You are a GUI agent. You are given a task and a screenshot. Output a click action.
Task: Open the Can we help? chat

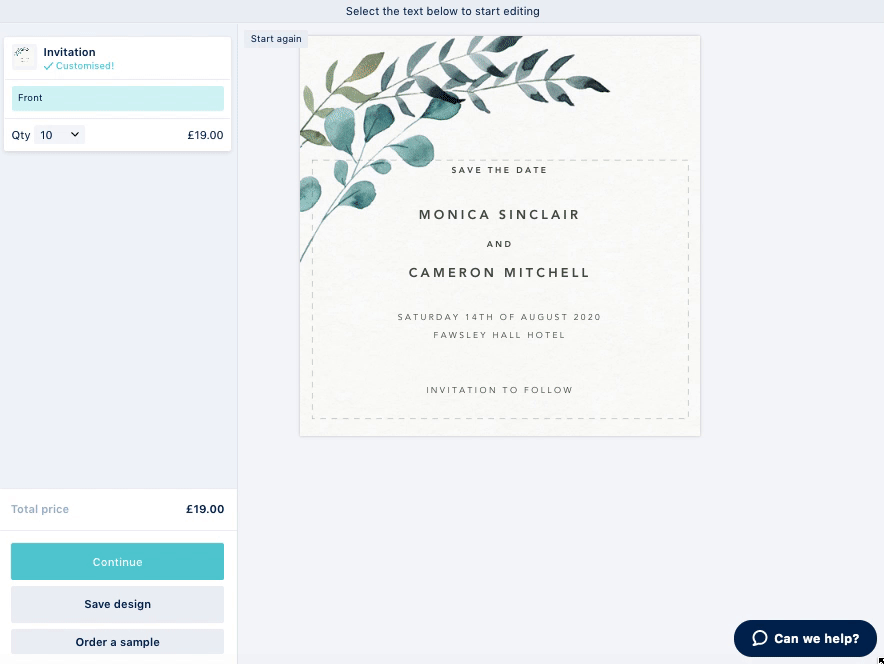805,638
